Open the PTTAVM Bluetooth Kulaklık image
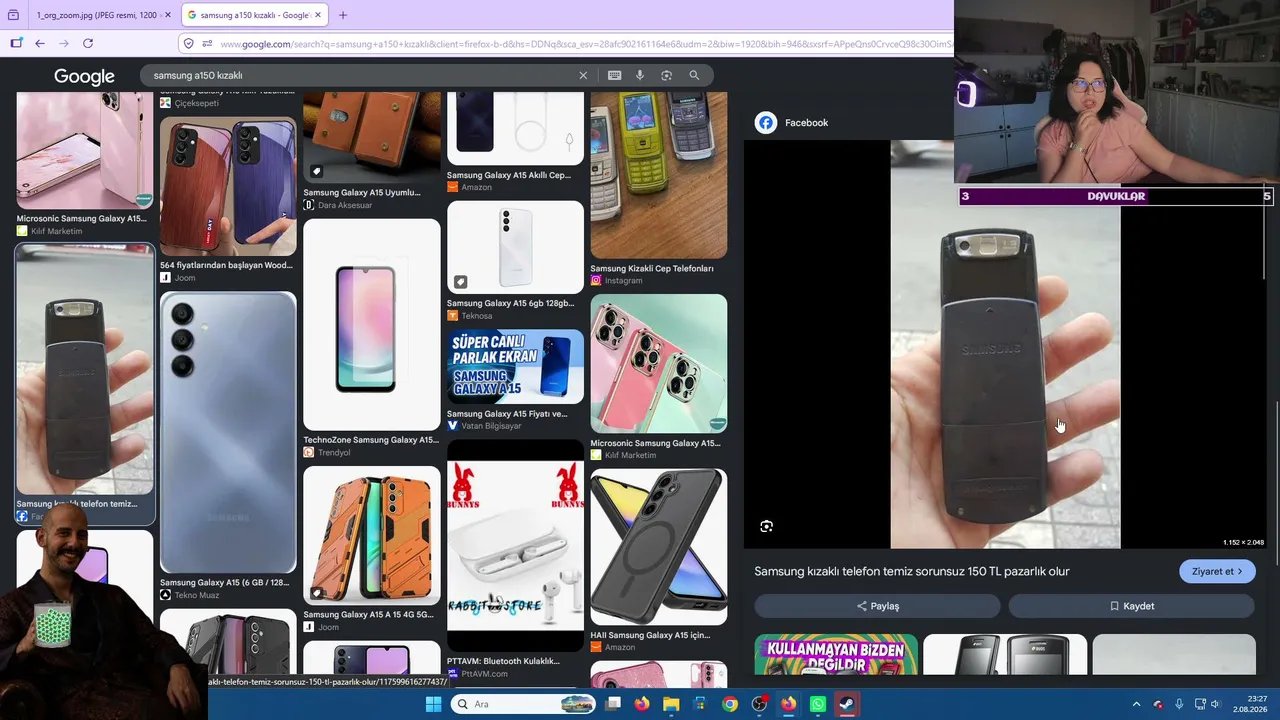The image size is (1280, 720). (x=515, y=546)
